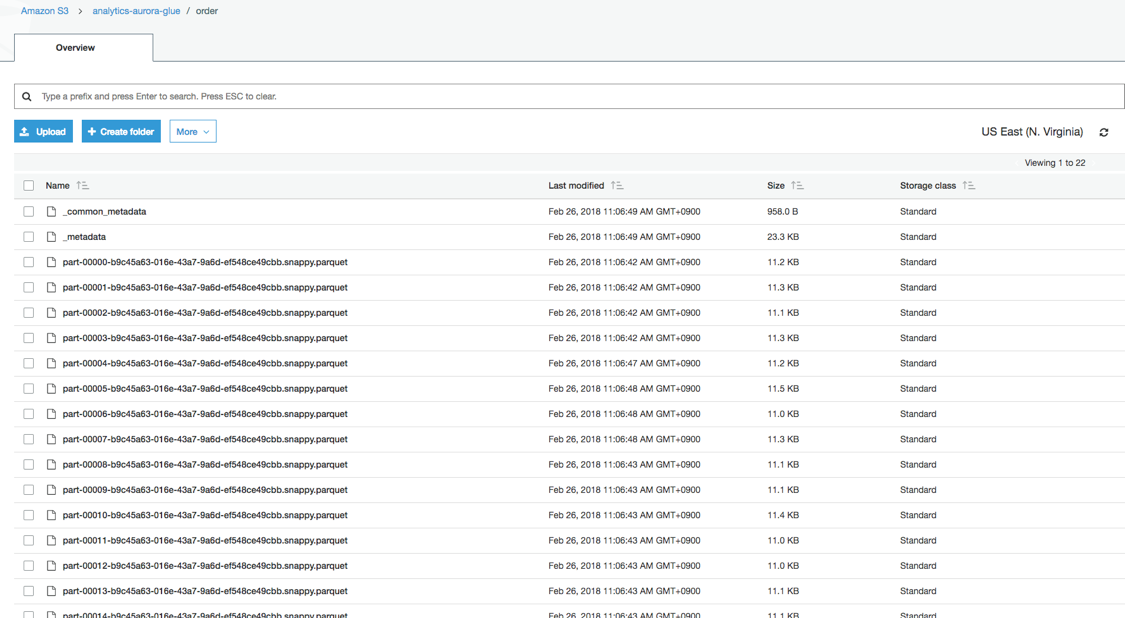Sort by Name column sort icon
Screen dimensions: 1125x618
coord(83,185)
